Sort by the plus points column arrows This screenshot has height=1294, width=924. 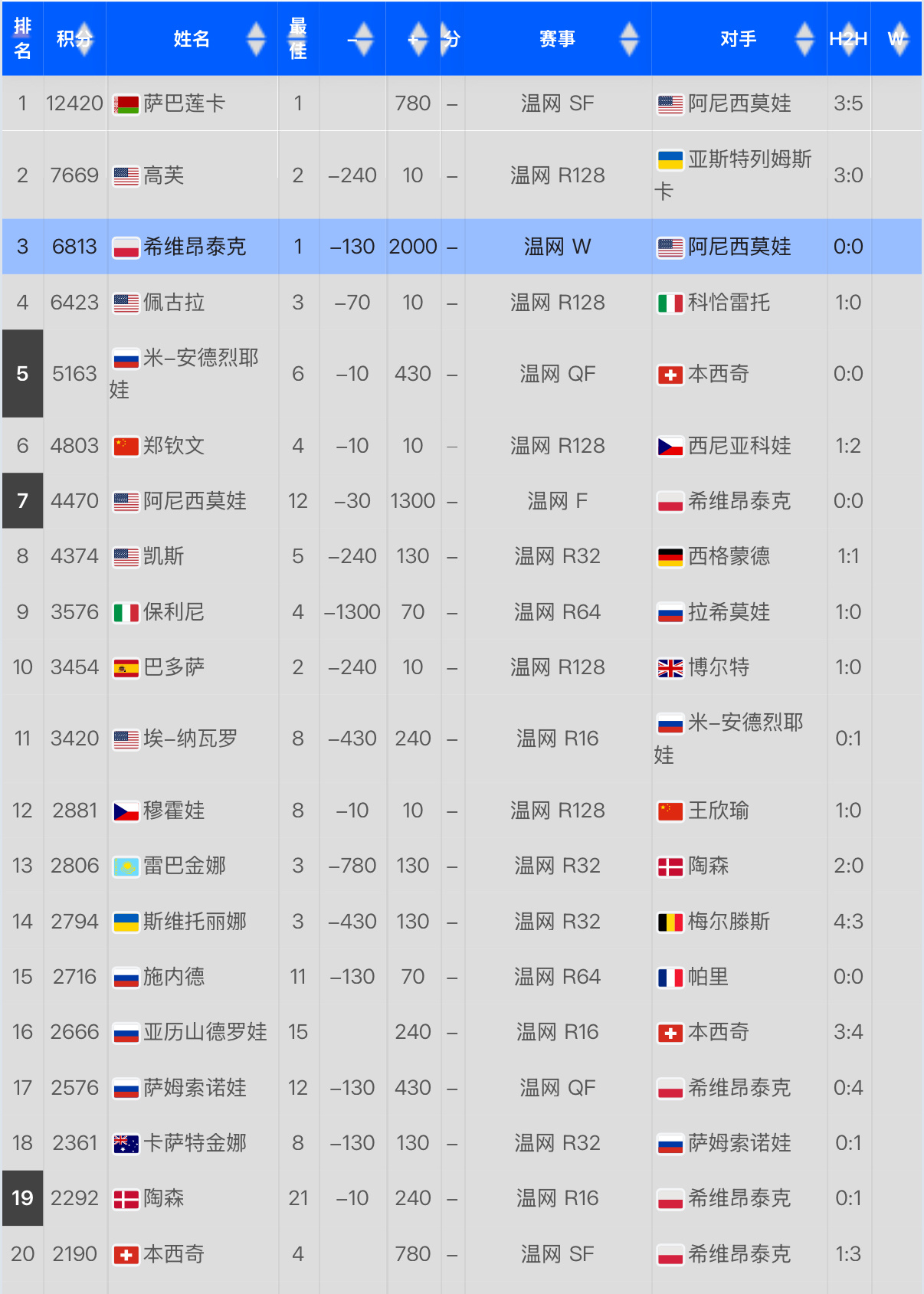(418, 38)
